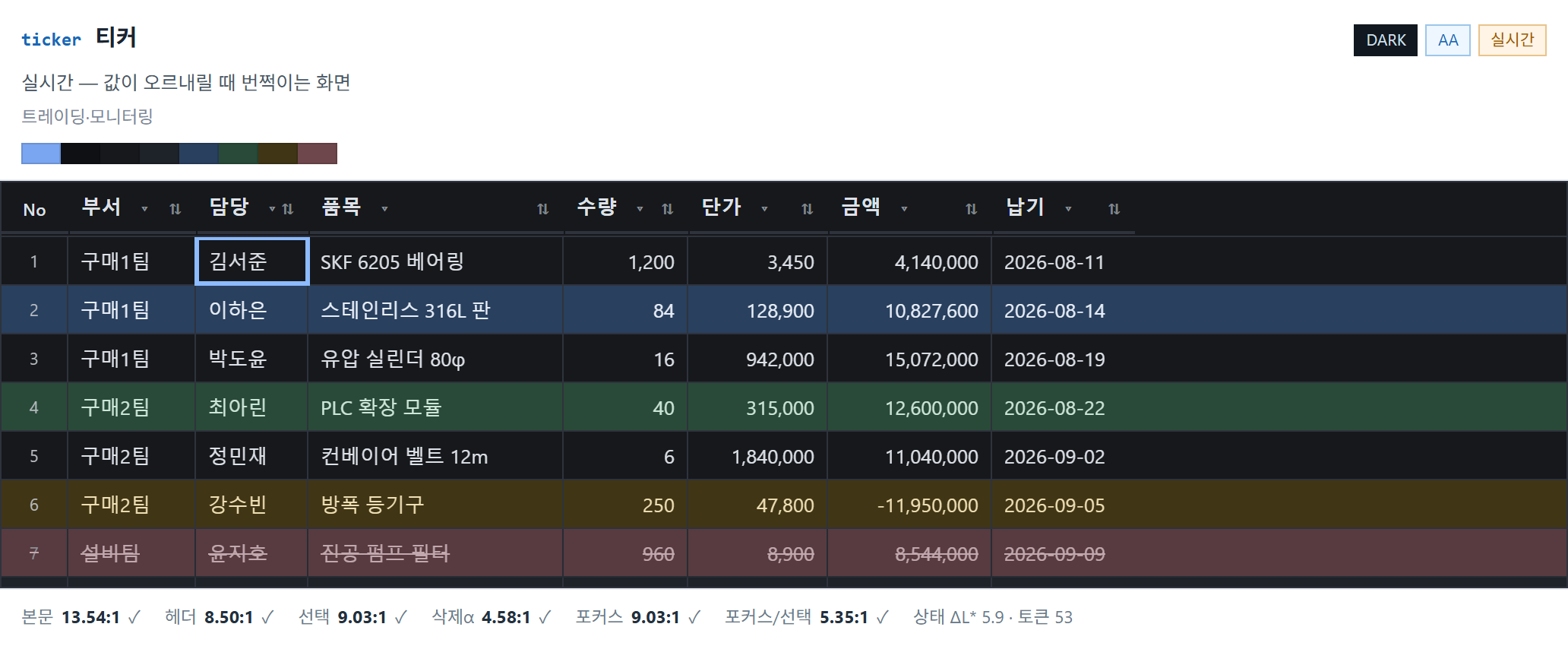Select the focused cell 김서준
The width and height of the screenshot is (1568, 646).
(x=252, y=261)
